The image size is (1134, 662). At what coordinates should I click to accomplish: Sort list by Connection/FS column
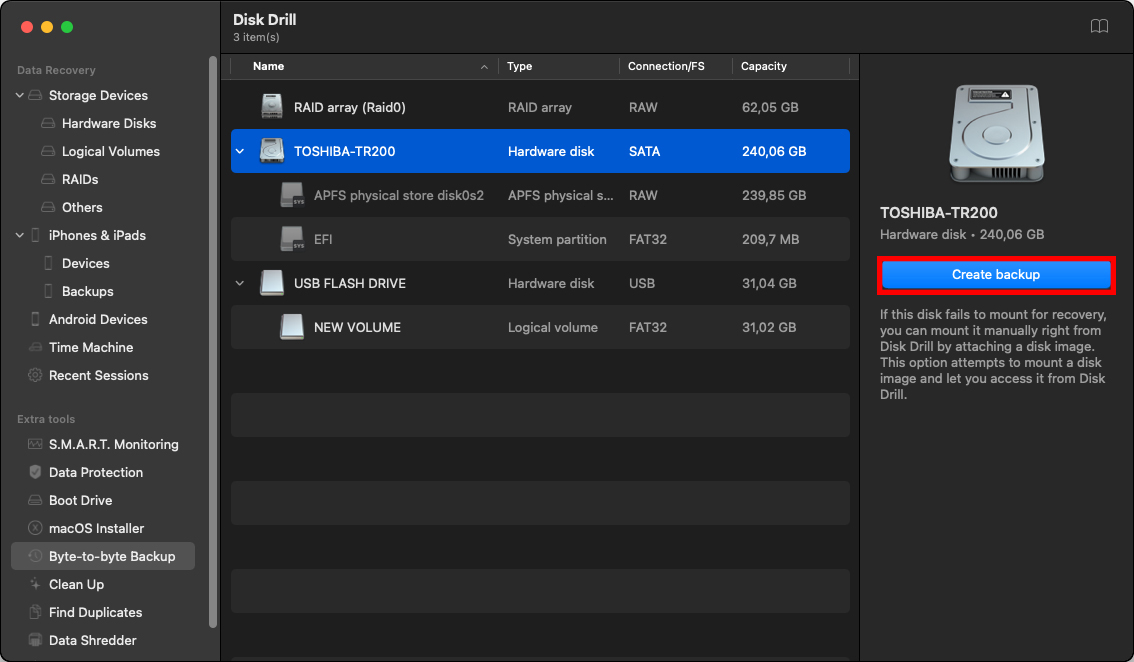pos(666,66)
